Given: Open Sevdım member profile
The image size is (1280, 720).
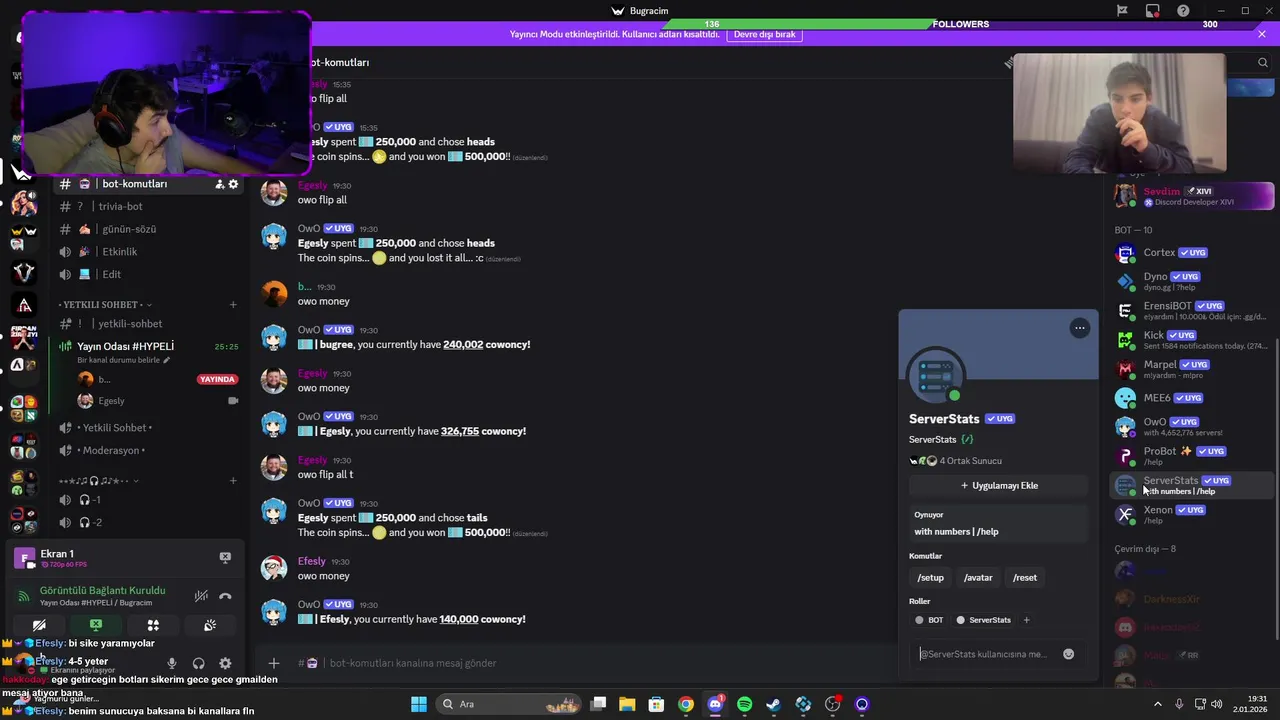Looking at the screenshot, I should [x=1193, y=196].
